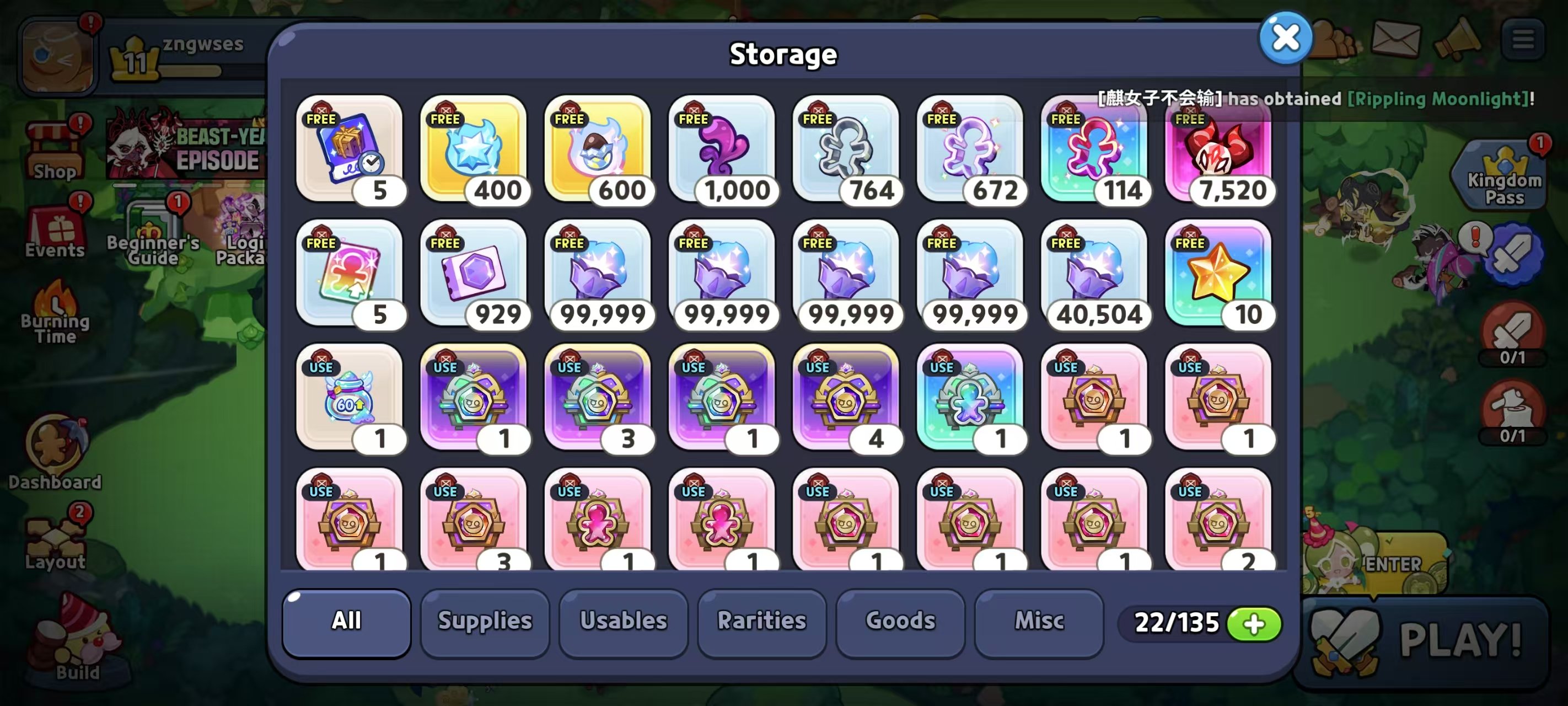Select the rainbow cookie card item with 5
The image size is (1568, 706).
pyautogui.click(x=350, y=273)
